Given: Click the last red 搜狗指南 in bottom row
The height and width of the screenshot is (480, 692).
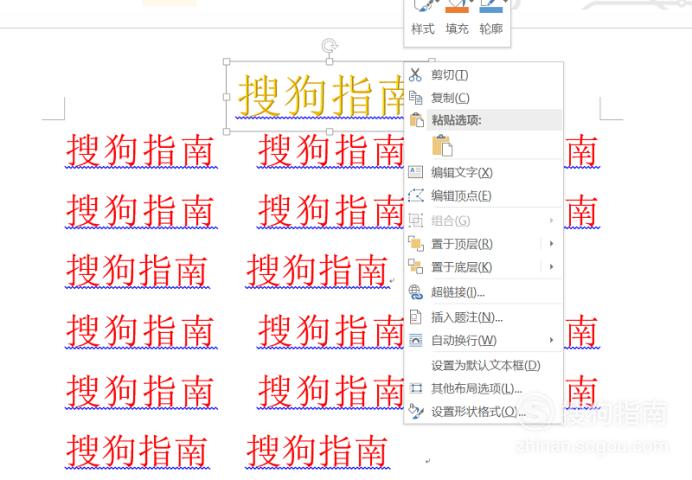Looking at the screenshot, I should click(x=317, y=451).
